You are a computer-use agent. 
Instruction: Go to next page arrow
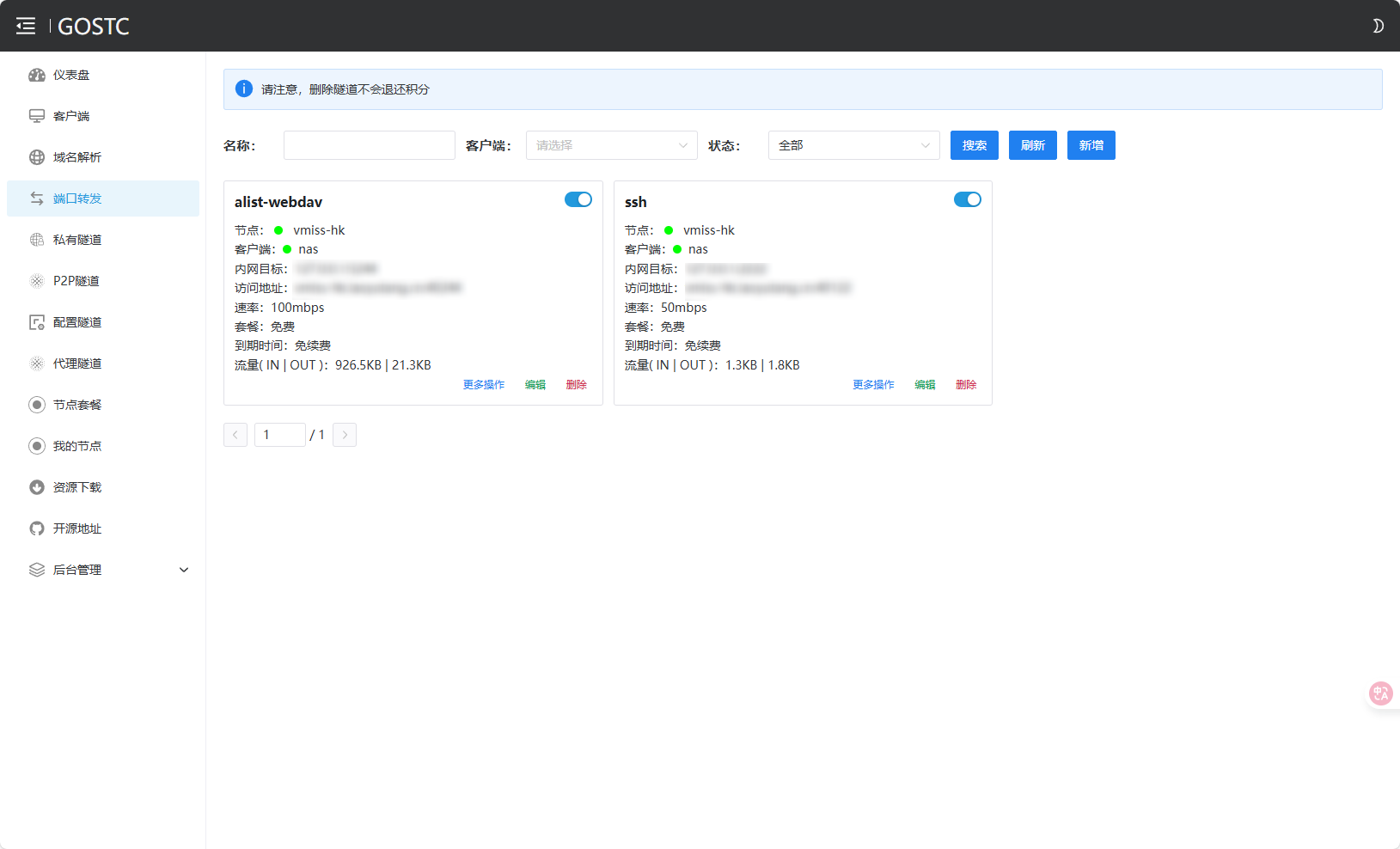point(345,435)
